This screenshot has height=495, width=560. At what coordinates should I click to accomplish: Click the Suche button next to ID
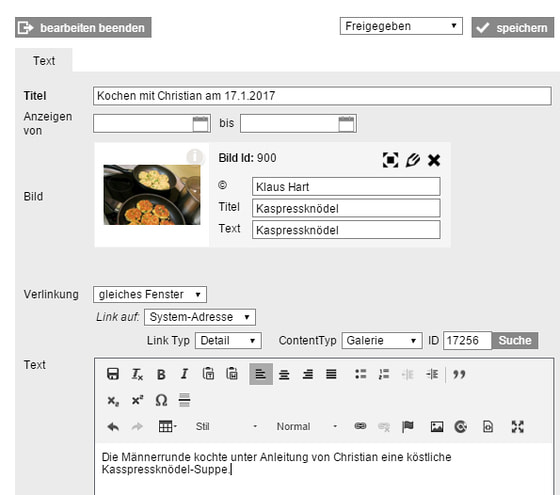515,340
